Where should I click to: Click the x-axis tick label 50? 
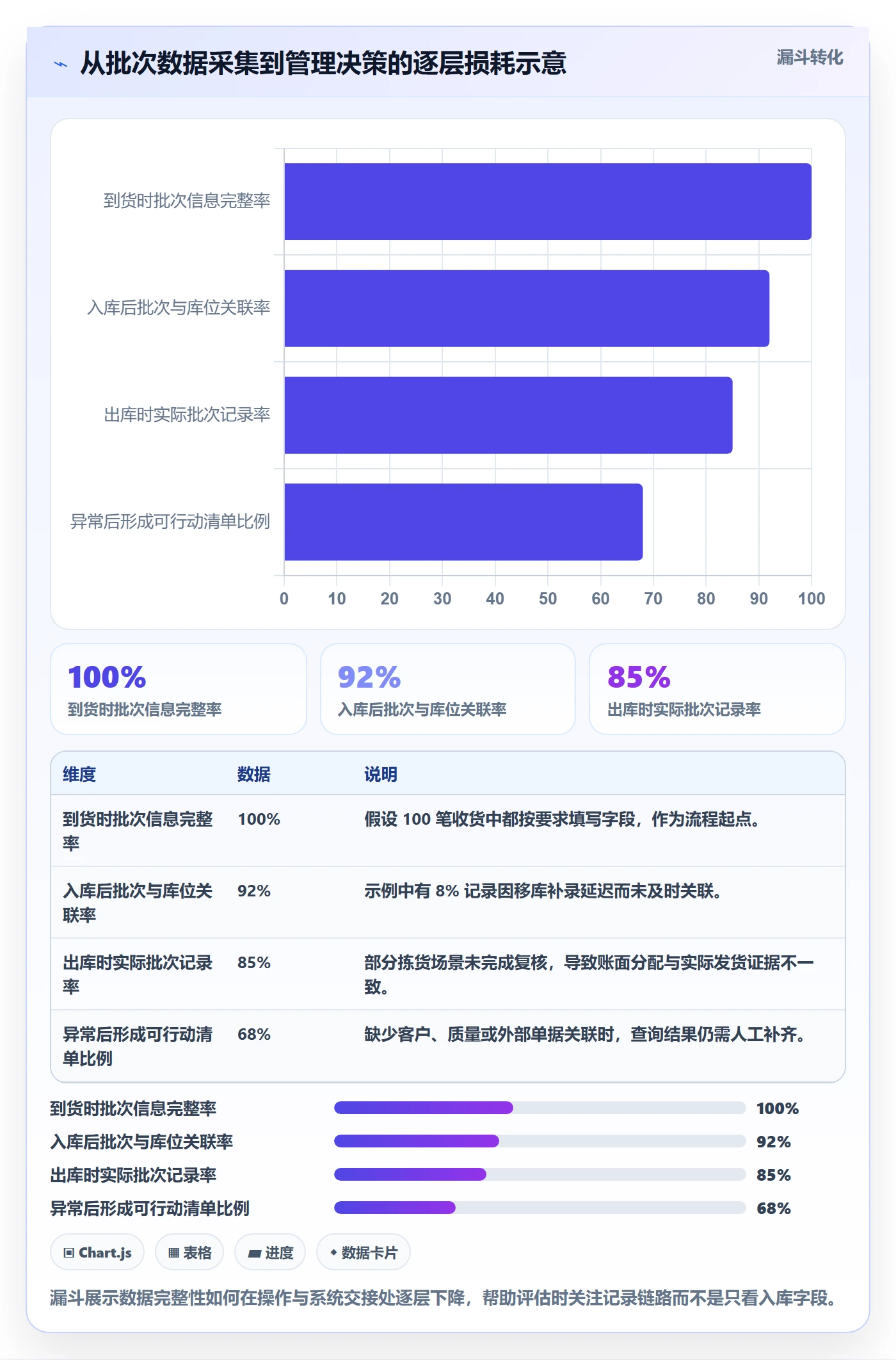coord(548,599)
